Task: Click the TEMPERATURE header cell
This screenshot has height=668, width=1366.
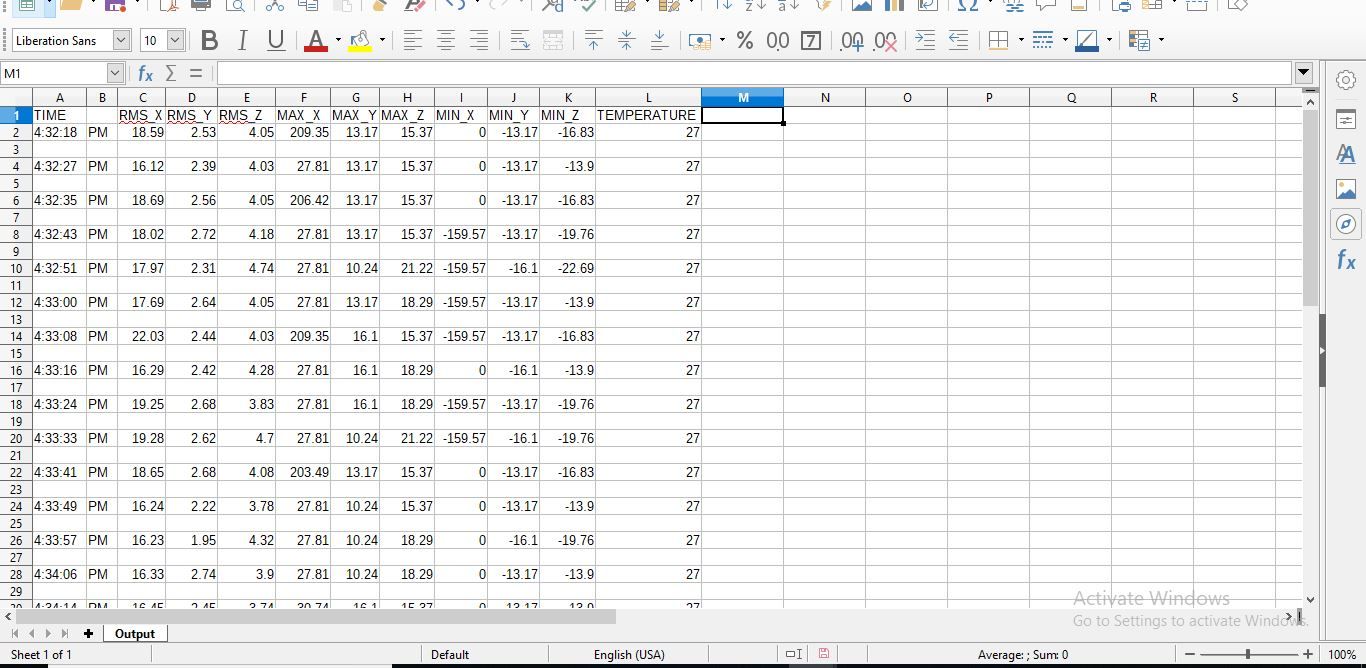Action: [x=648, y=115]
